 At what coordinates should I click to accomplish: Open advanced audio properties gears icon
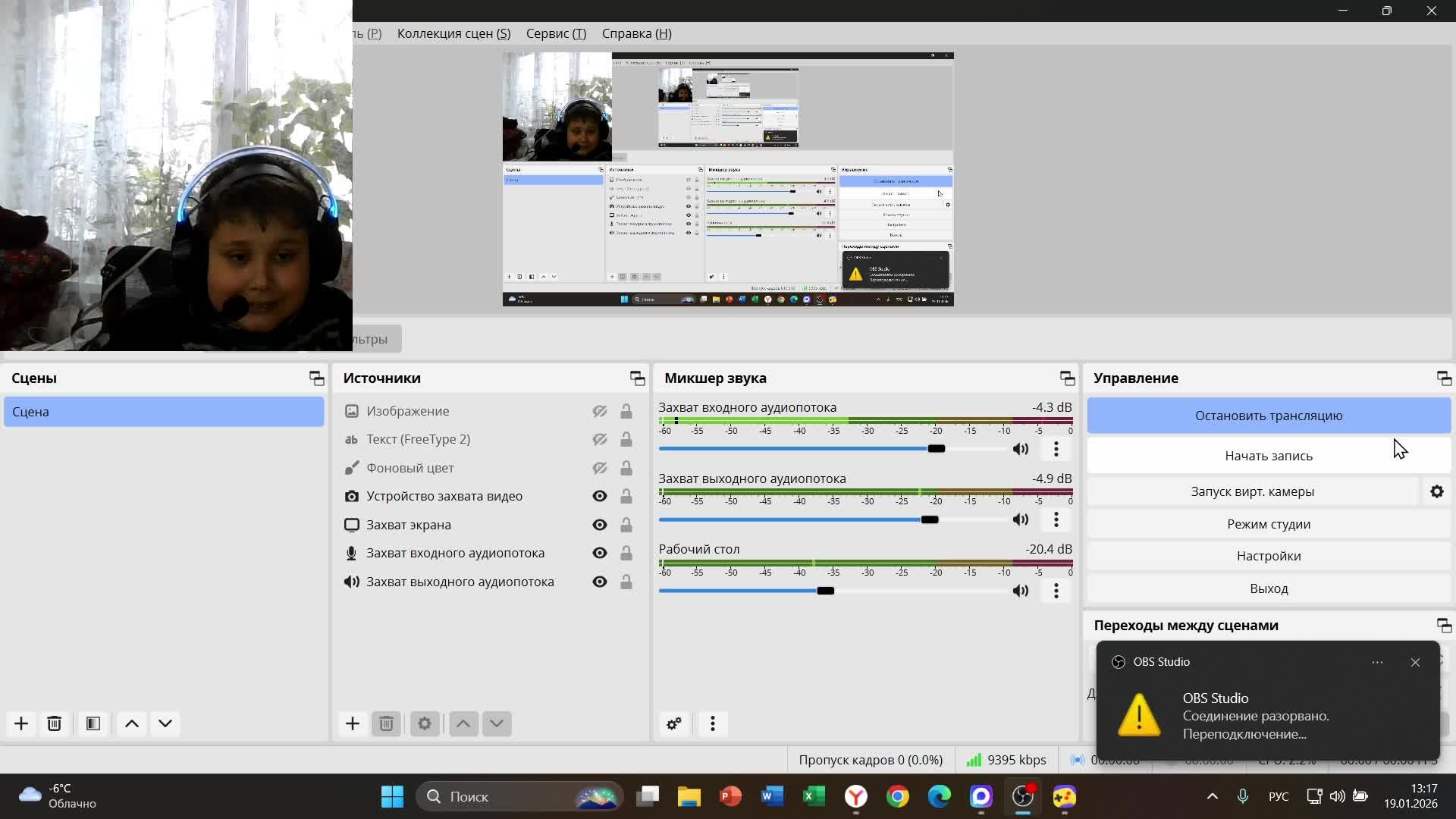click(674, 723)
